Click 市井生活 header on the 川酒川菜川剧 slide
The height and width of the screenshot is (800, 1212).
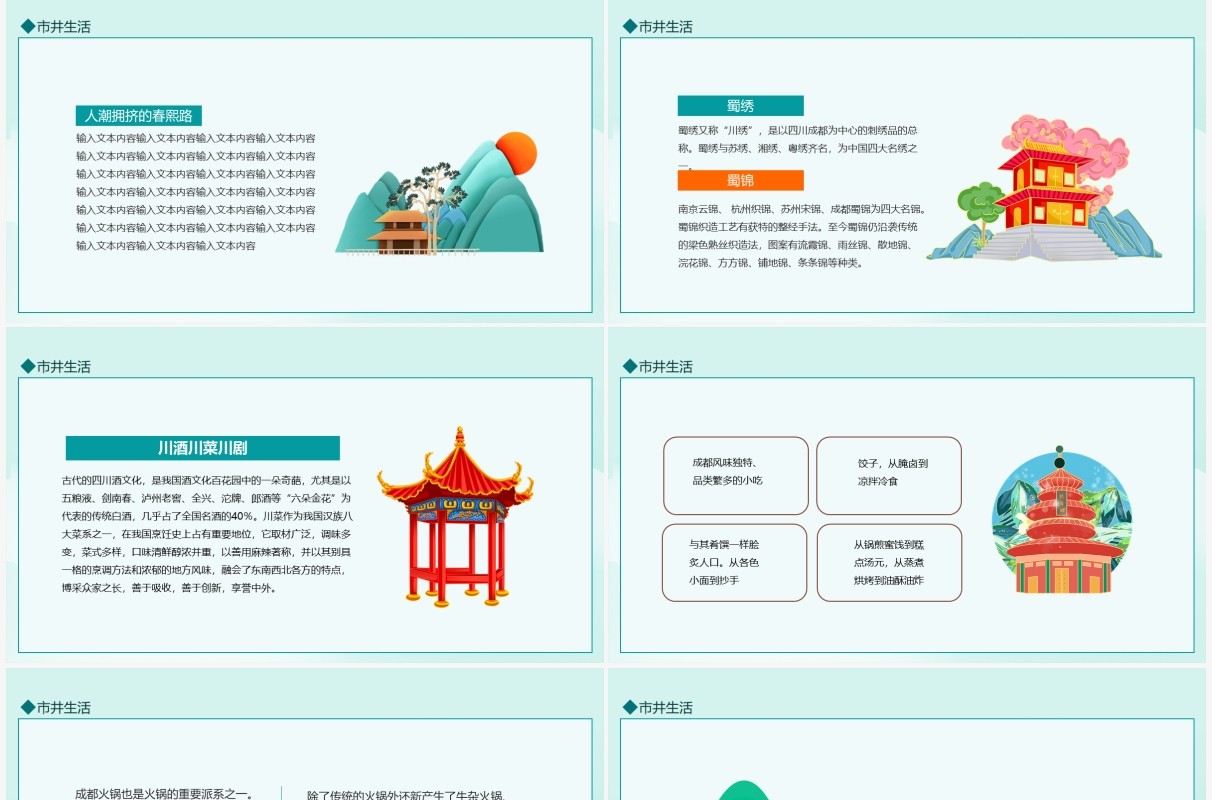click(56, 367)
